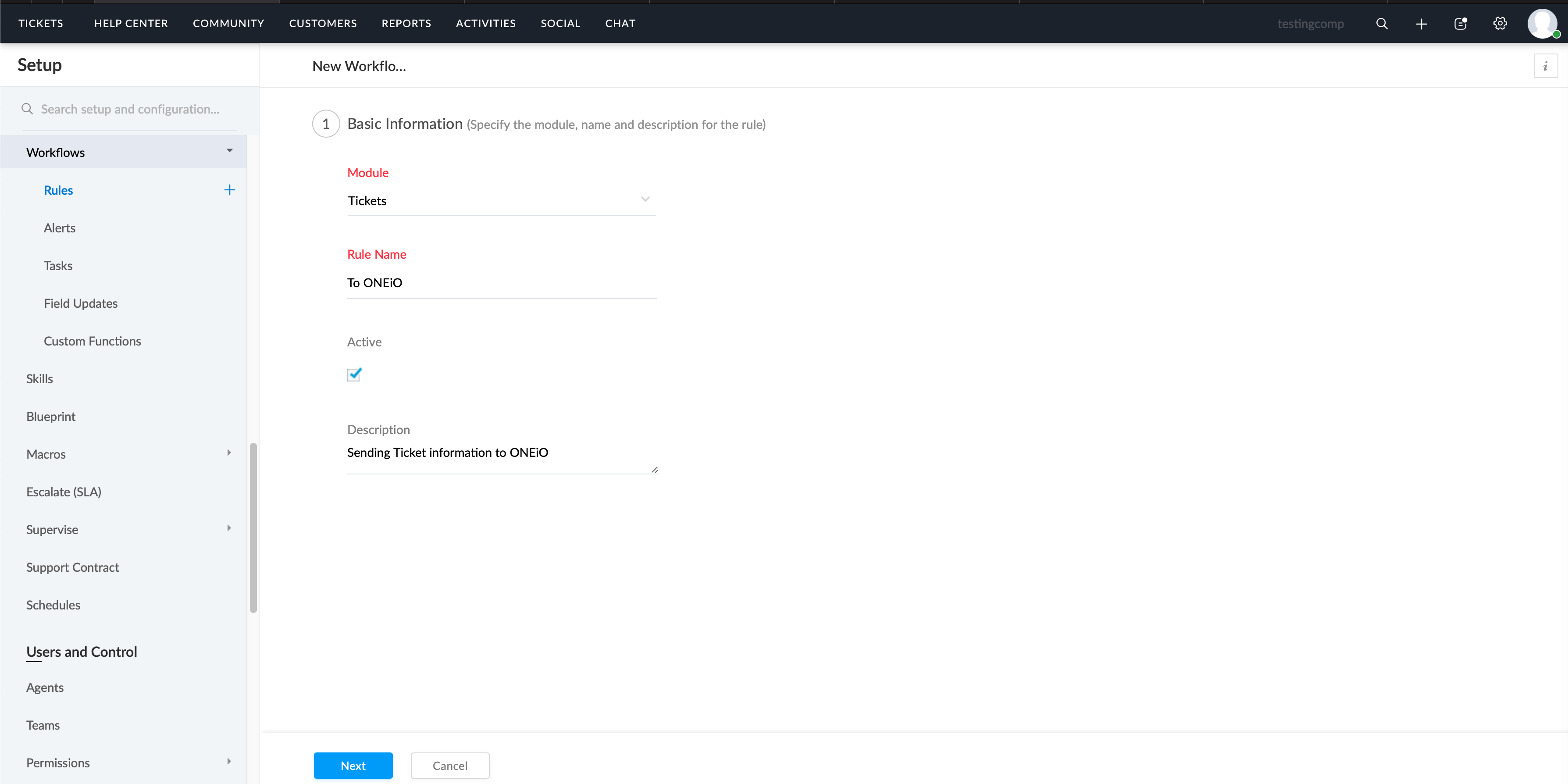Open Agents under Users and Control

[44, 687]
